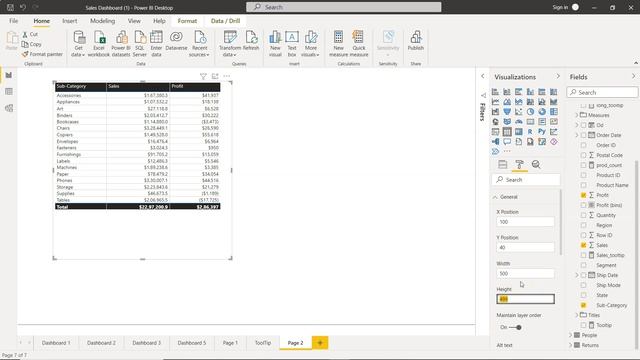Select the Table visual icon
The height and width of the screenshot is (360, 640).
point(507,132)
